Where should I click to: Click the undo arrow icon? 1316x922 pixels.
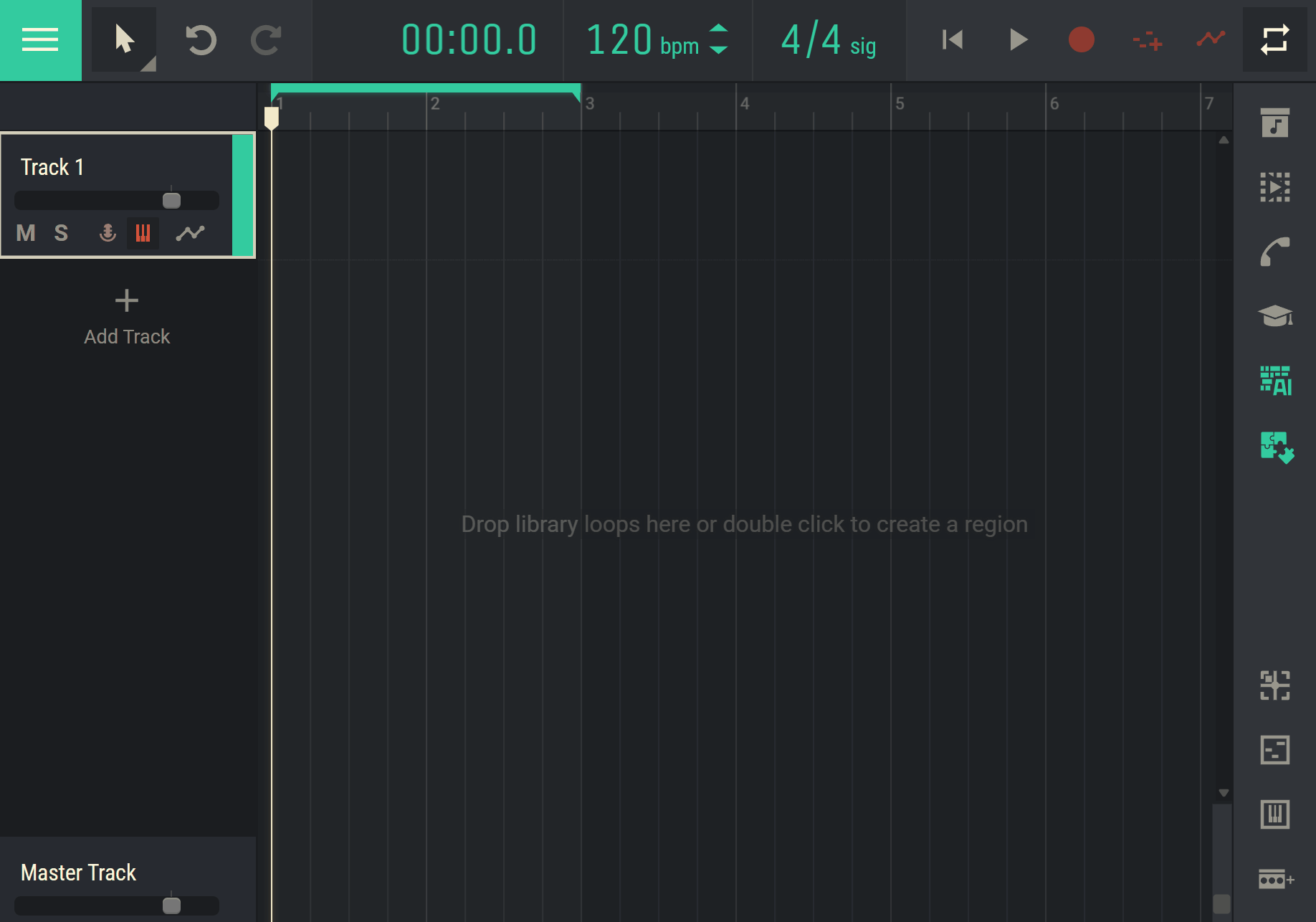click(x=201, y=40)
